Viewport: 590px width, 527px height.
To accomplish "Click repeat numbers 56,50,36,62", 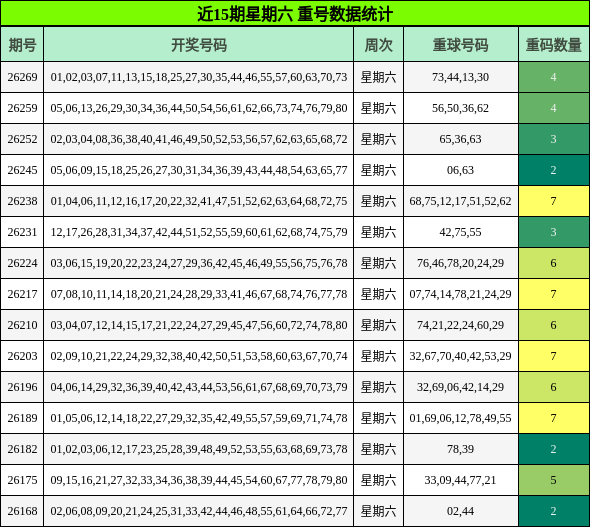I will [461, 108].
